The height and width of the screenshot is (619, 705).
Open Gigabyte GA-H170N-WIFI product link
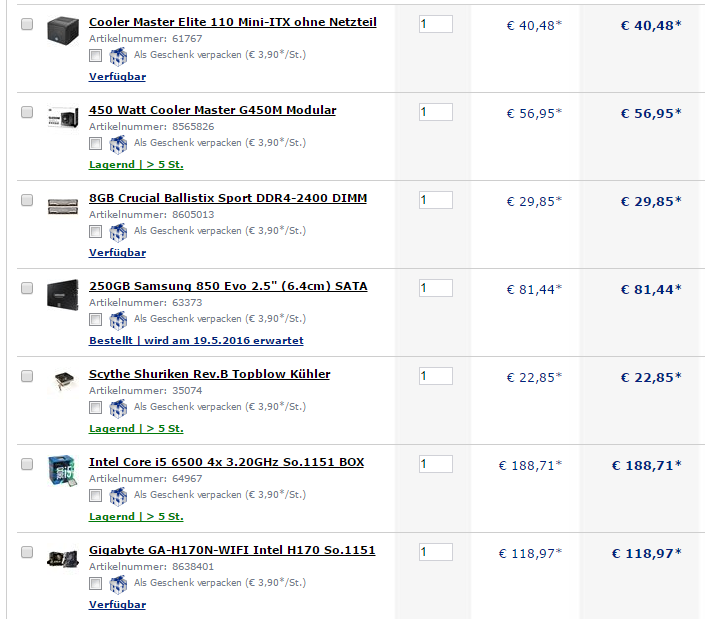click(x=232, y=550)
